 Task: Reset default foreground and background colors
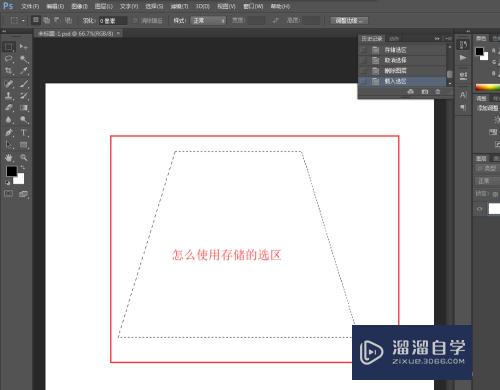tap(7, 182)
